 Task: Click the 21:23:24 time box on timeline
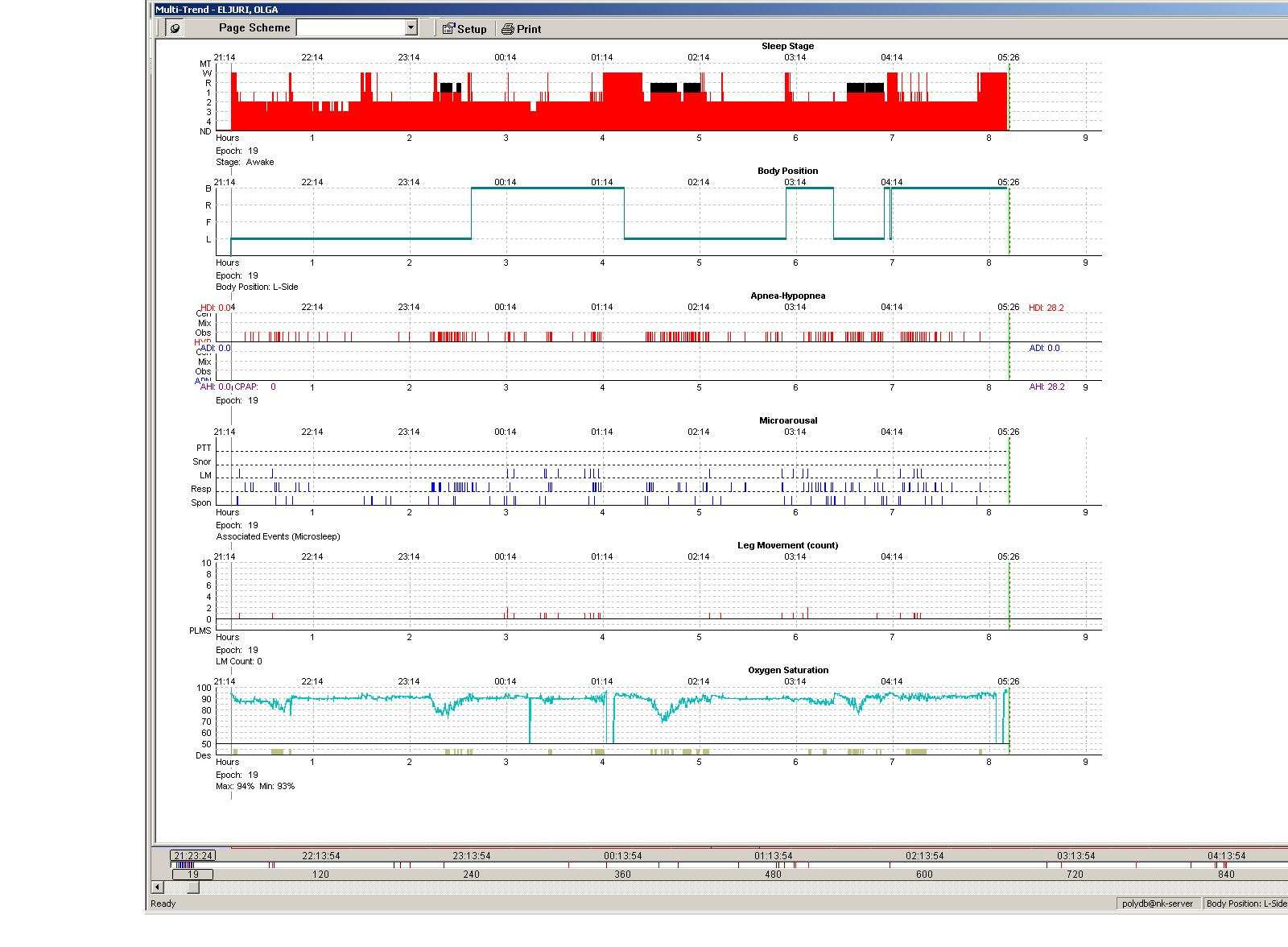[x=192, y=855]
